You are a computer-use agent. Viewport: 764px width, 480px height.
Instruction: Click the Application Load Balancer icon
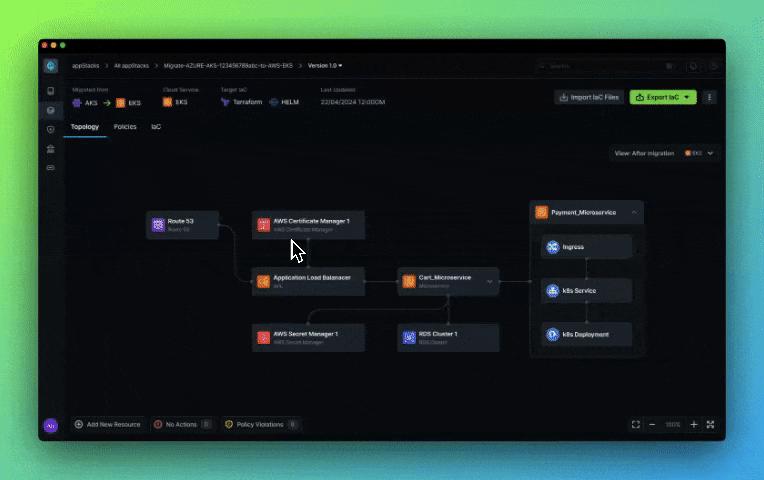(264, 282)
